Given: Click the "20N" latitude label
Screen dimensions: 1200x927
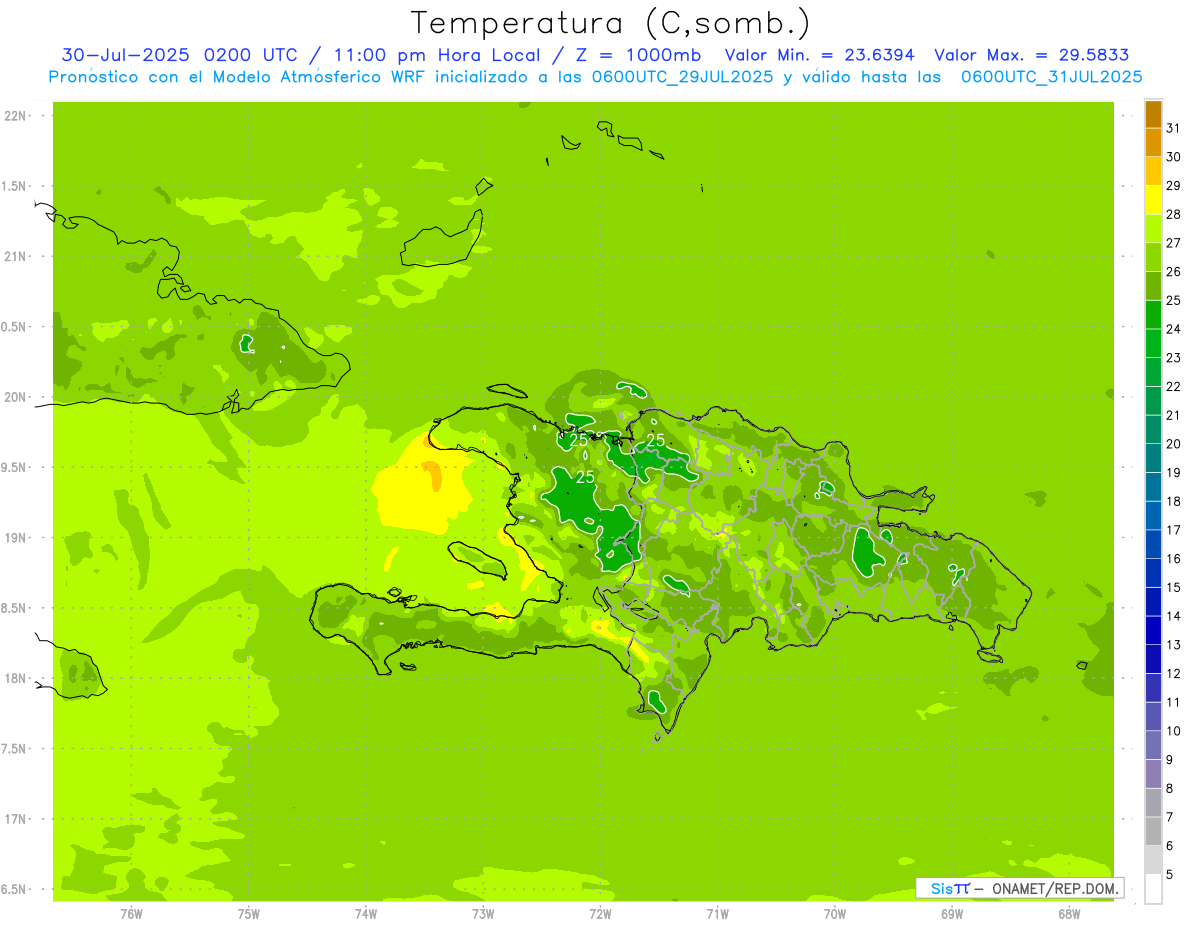Looking at the screenshot, I should pyautogui.click(x=16, y=397).
